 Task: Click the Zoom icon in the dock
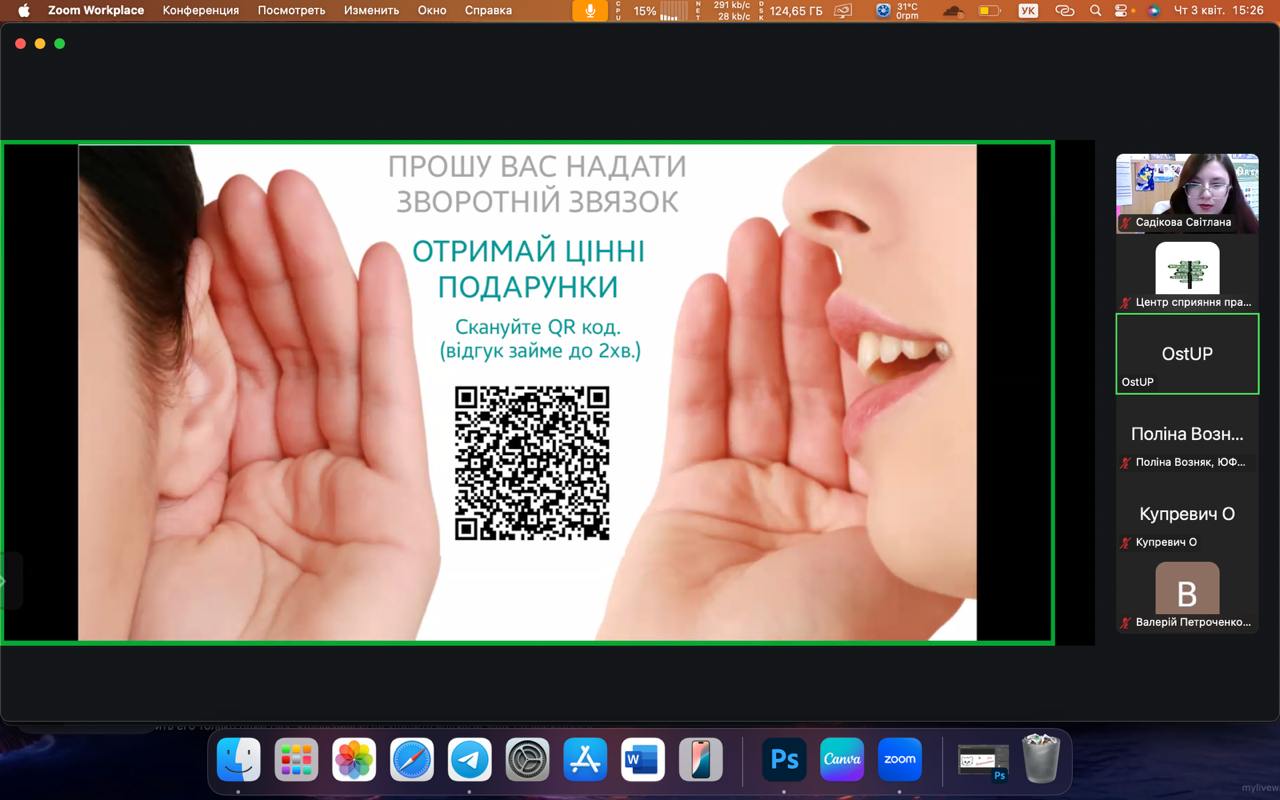(900, 760)
